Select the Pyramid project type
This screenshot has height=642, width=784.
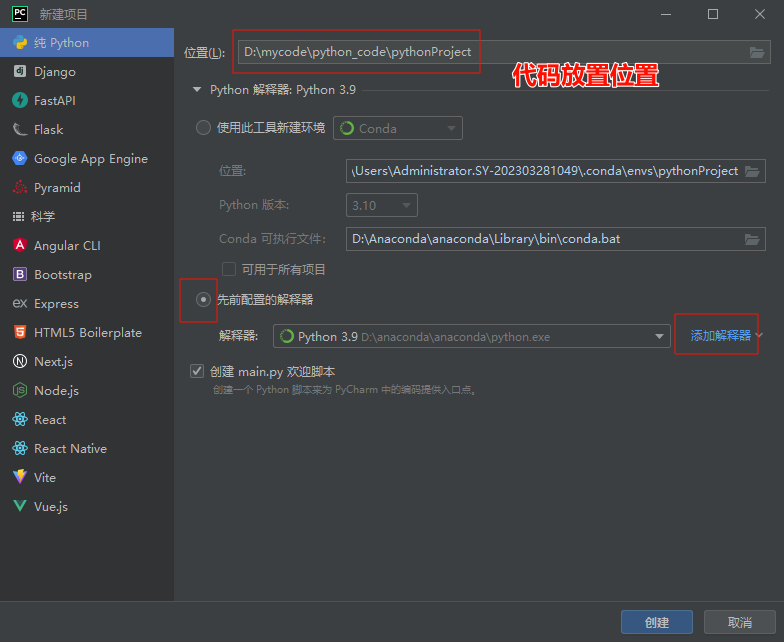click(87, 188)
